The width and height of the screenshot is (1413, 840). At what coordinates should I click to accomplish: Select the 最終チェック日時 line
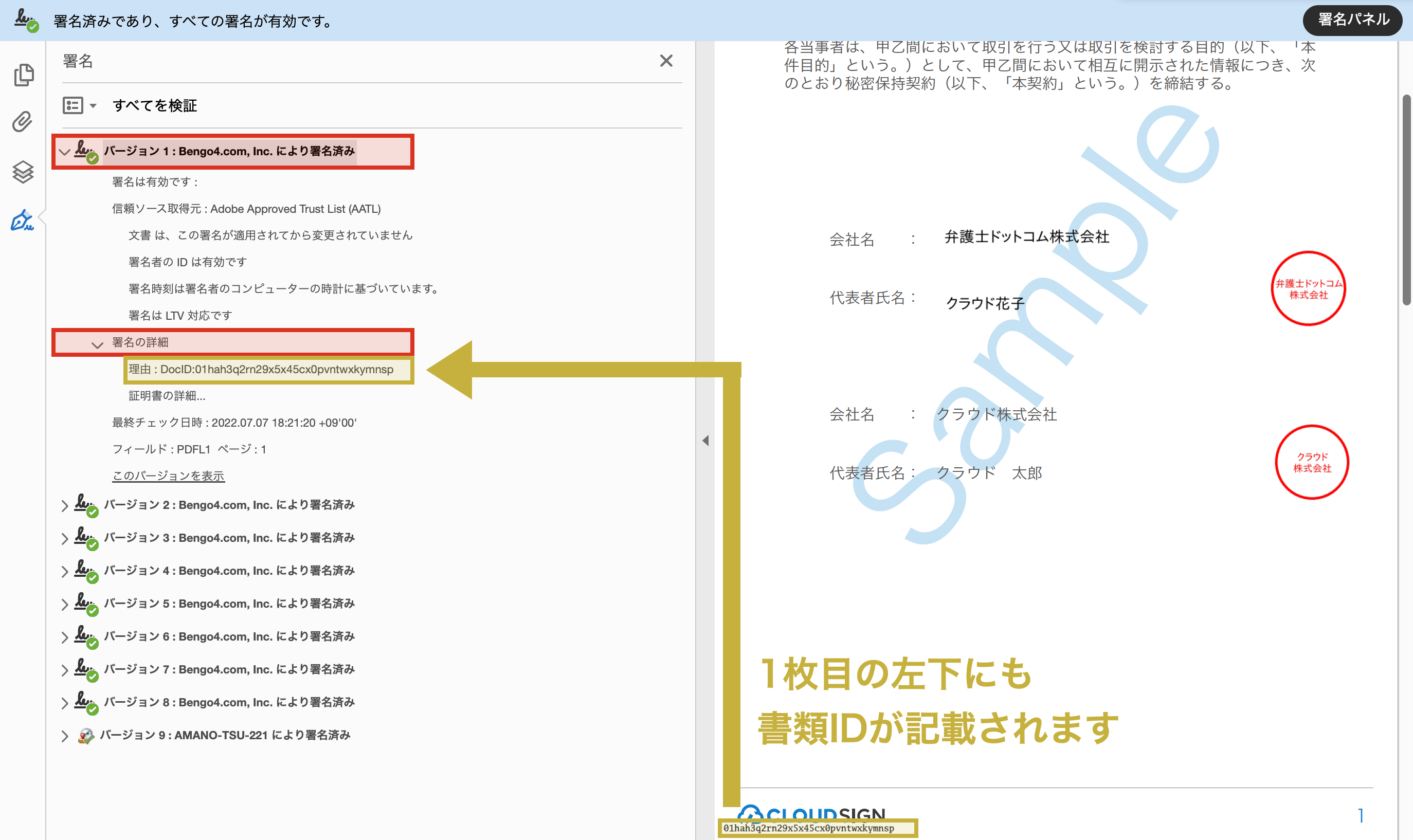(234, 422)
